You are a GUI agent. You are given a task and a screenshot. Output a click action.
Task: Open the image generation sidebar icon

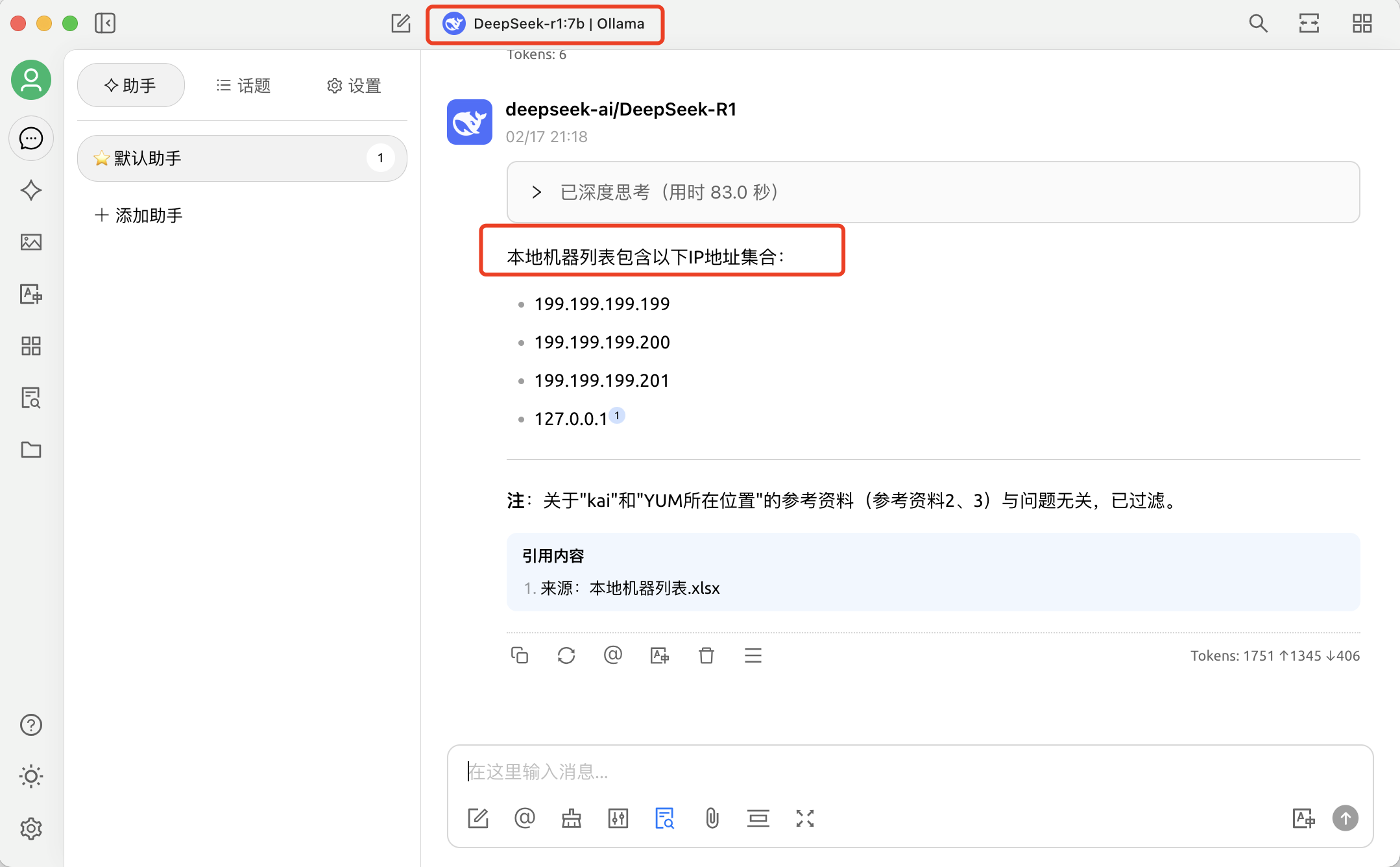pyautogui.click(x=30, y=242)
